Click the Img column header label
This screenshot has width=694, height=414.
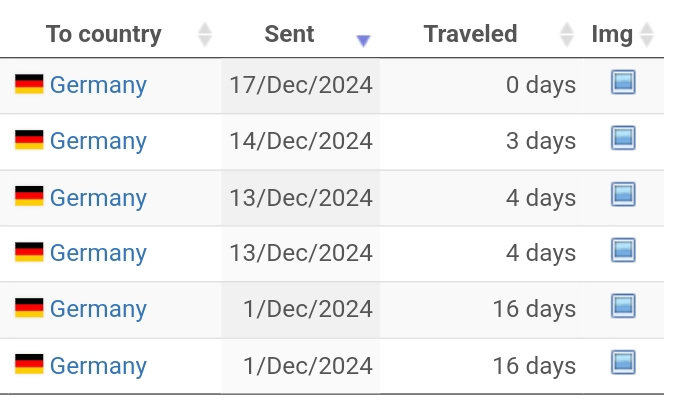pyautogui.click(x=612, y=35)
